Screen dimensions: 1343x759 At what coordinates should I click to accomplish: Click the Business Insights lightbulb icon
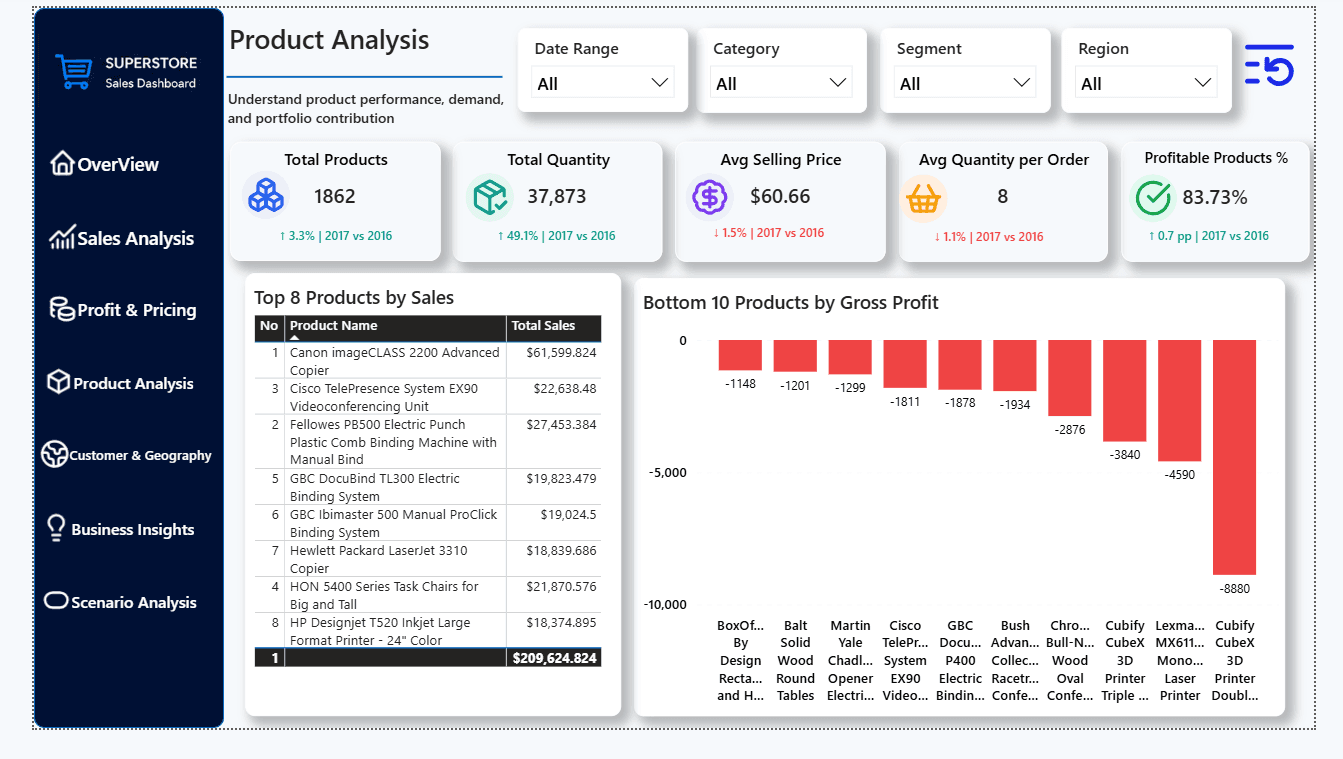[57, 529]
